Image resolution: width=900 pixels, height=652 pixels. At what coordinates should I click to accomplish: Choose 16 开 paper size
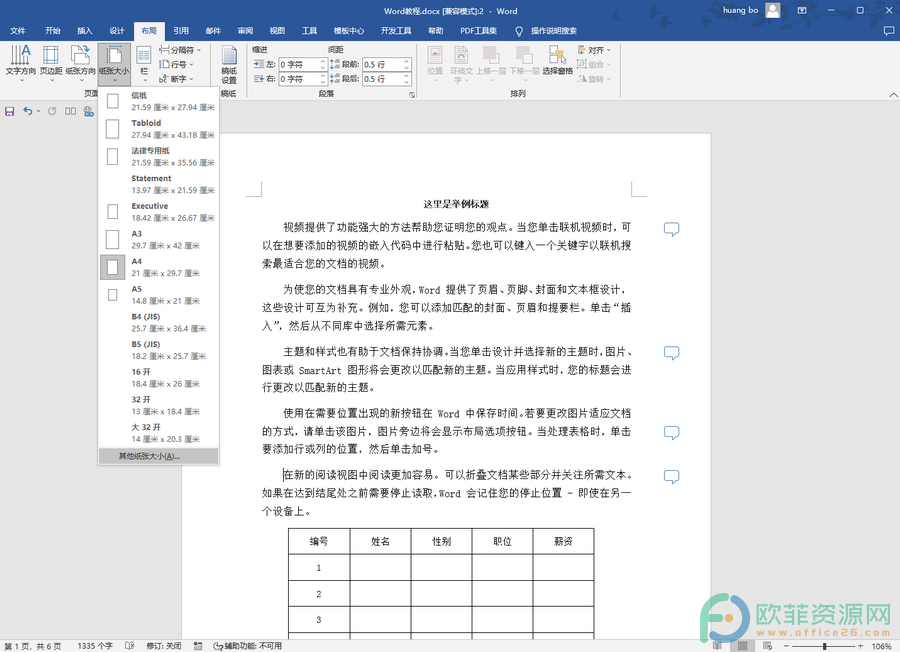(x=158, y=378)
